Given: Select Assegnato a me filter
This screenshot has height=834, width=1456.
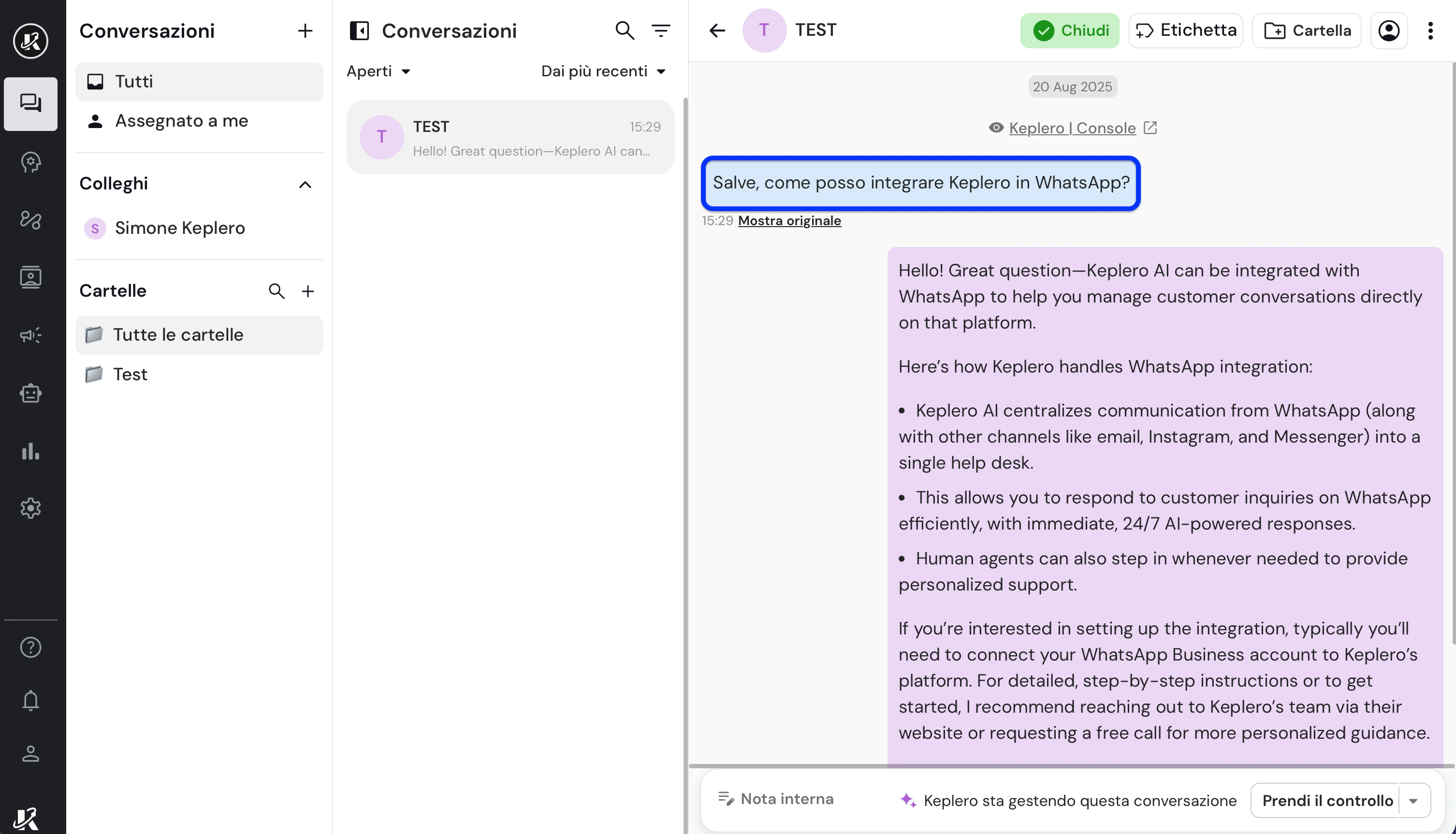Looking at the screenshot, I should coord(200,121).
